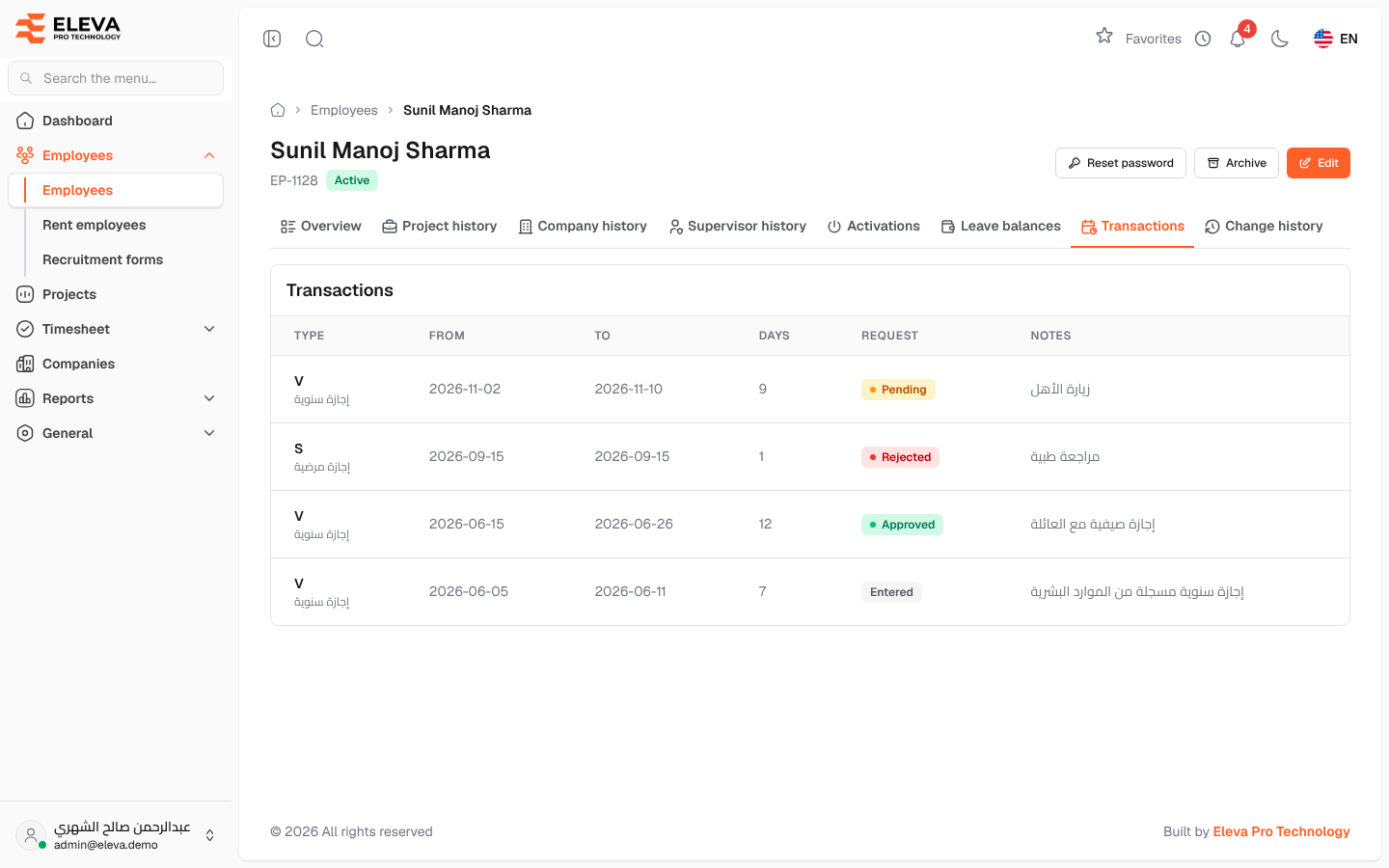1389x868 pixels.
Task: Switch to the Overview tab
Action: click(x=320, y=226)
